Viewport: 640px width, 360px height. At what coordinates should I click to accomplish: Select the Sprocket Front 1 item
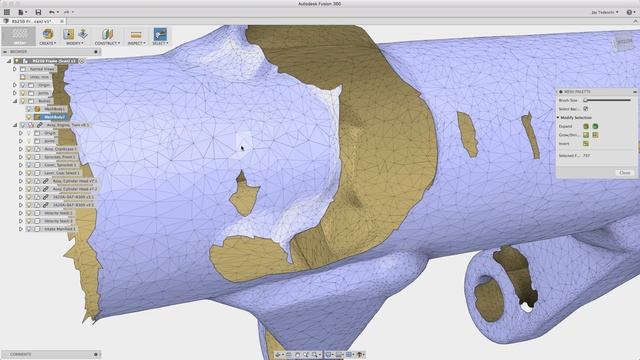[60, 157]
